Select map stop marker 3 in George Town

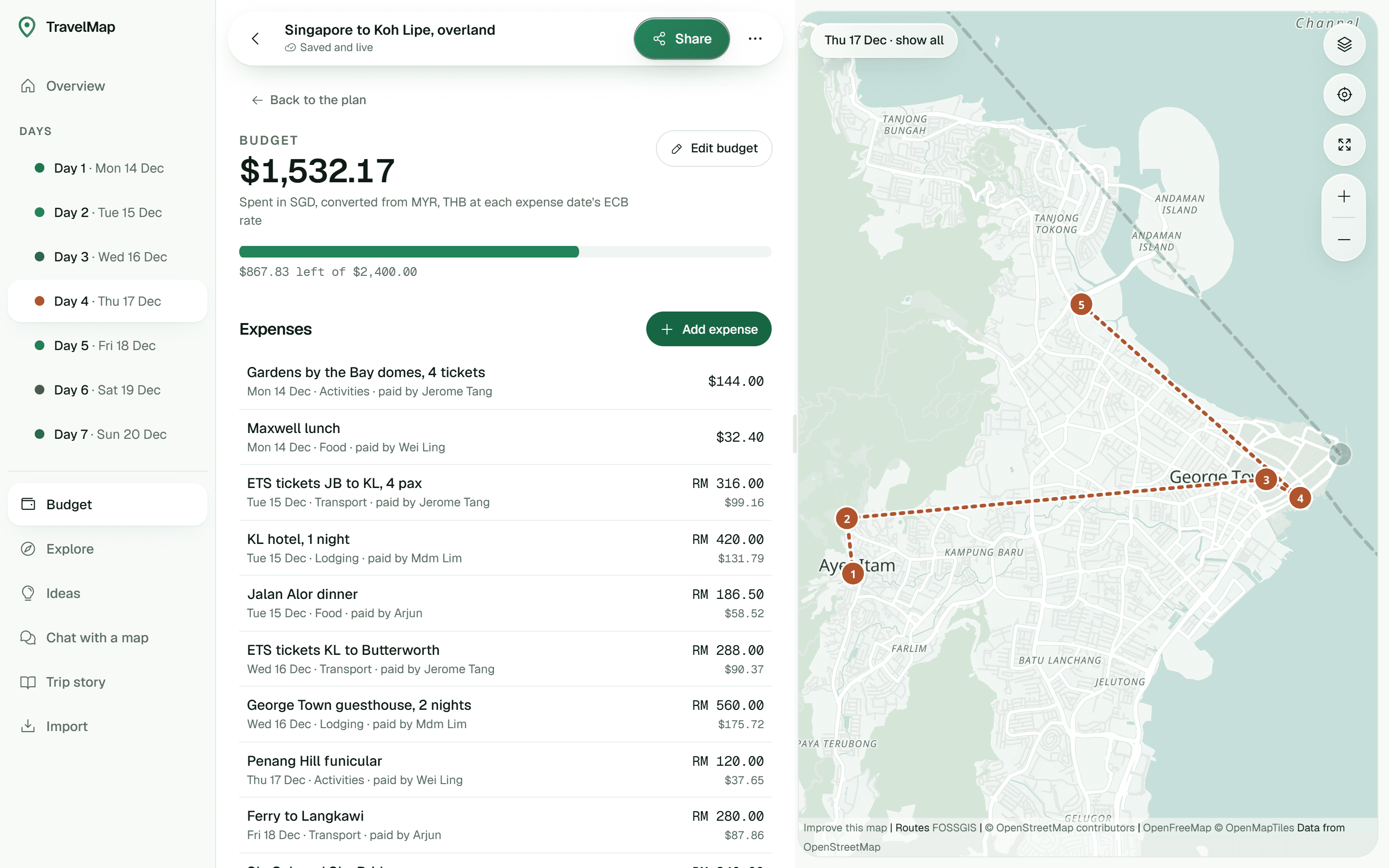point(1266,479)
